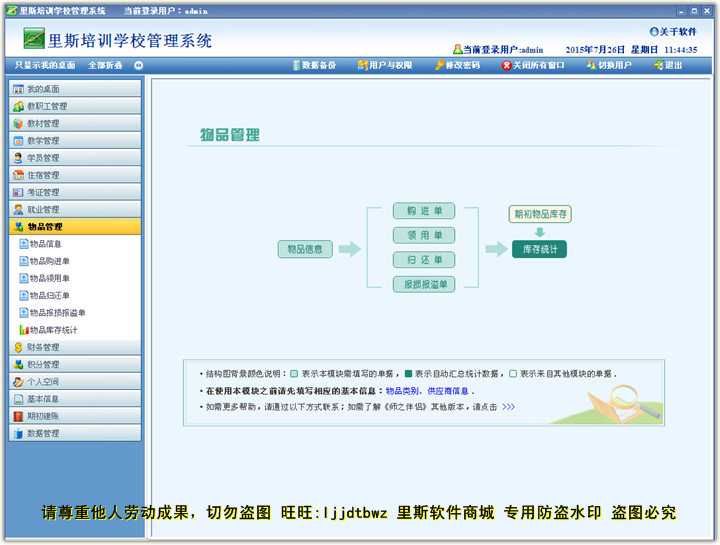Click the 物品购进单 document icon
This screenshot has height=545, width=720.
tap(23, 261)
